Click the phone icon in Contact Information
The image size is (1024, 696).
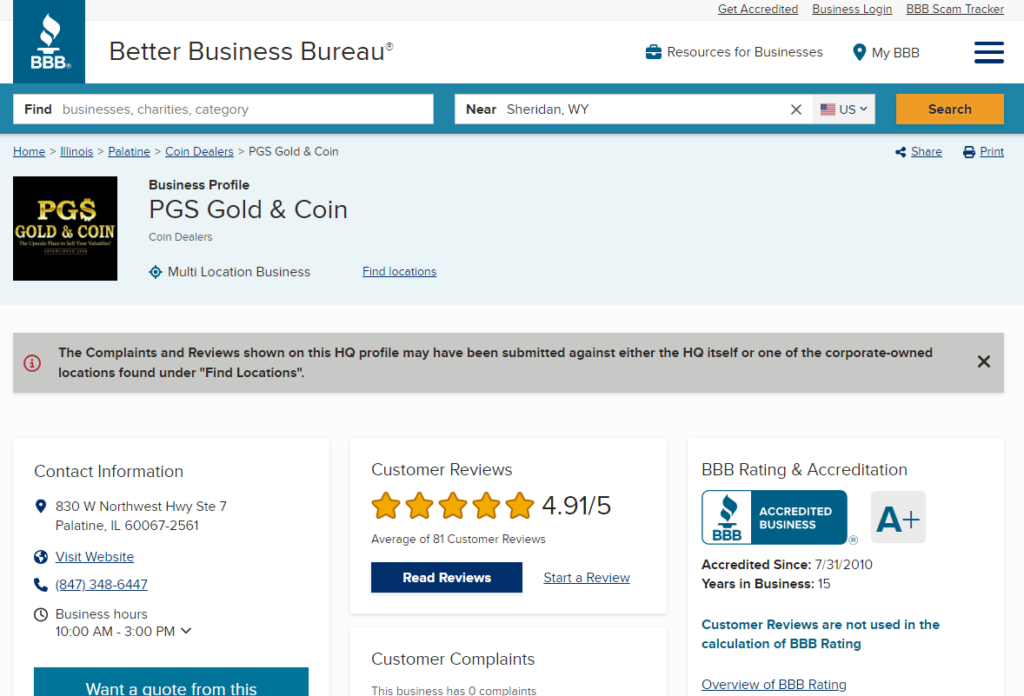coord(40,584)
